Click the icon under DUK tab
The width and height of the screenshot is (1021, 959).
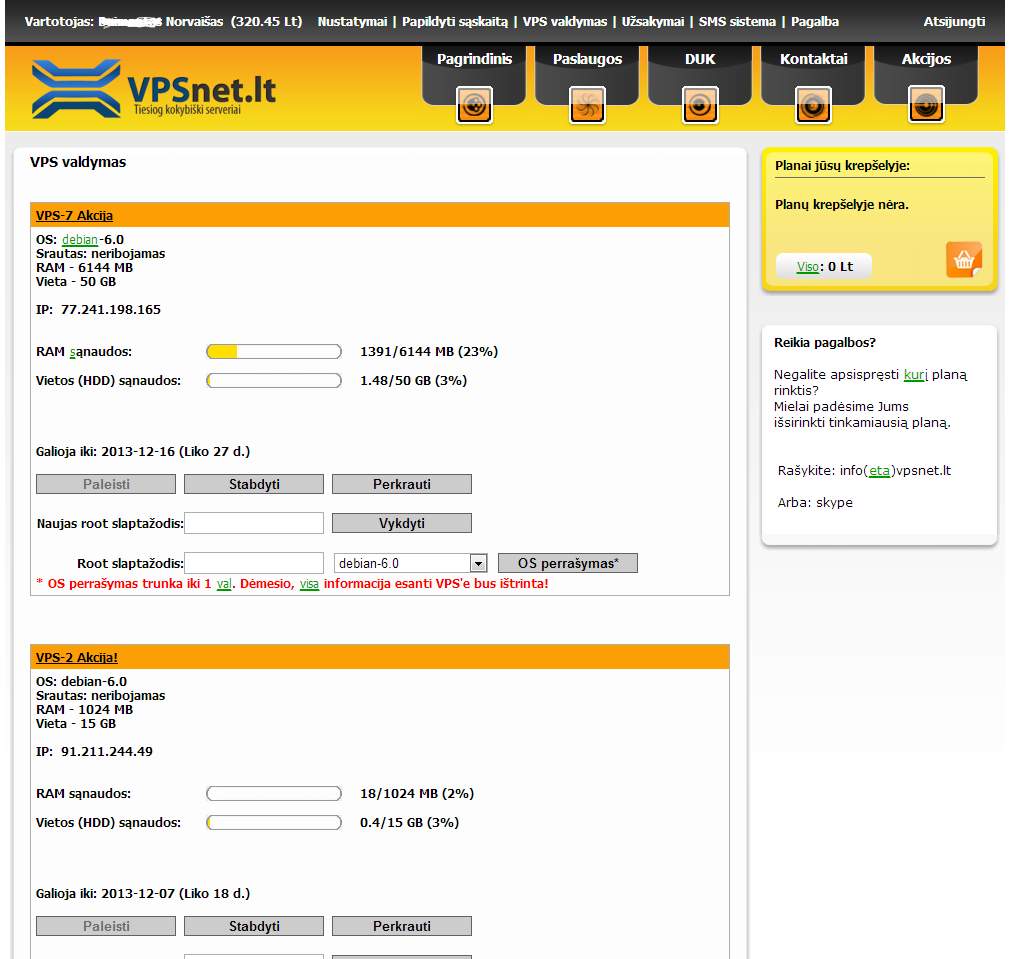click(700, 105)
